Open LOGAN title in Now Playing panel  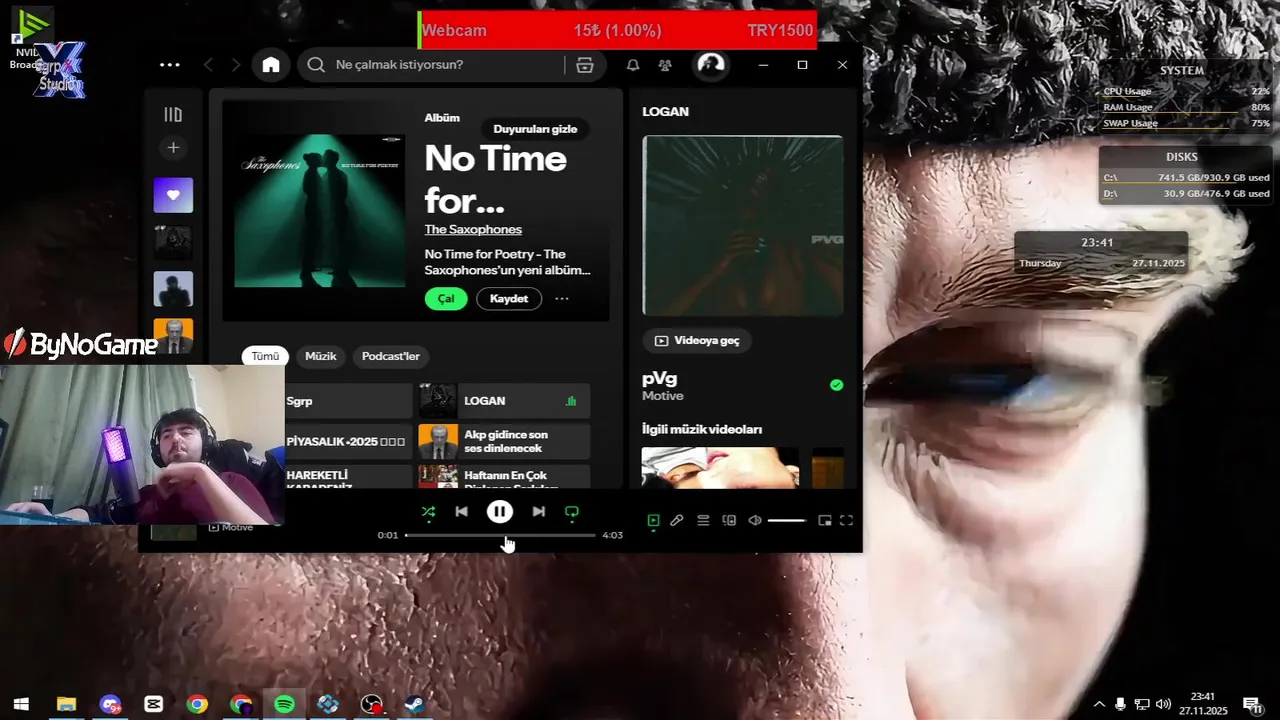665,112
